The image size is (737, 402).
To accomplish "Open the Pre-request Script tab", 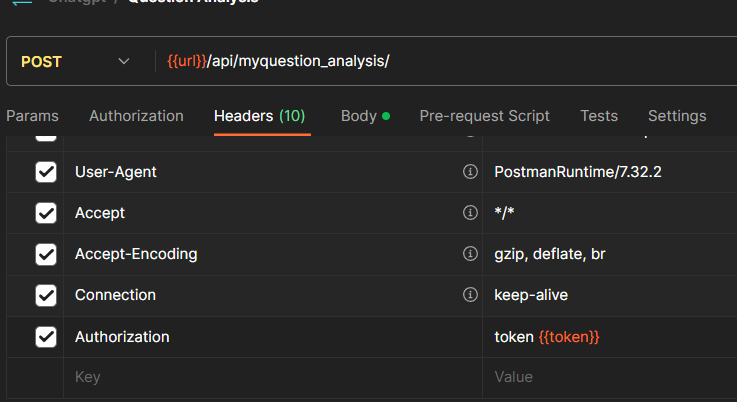I will [x=484, y=116].
